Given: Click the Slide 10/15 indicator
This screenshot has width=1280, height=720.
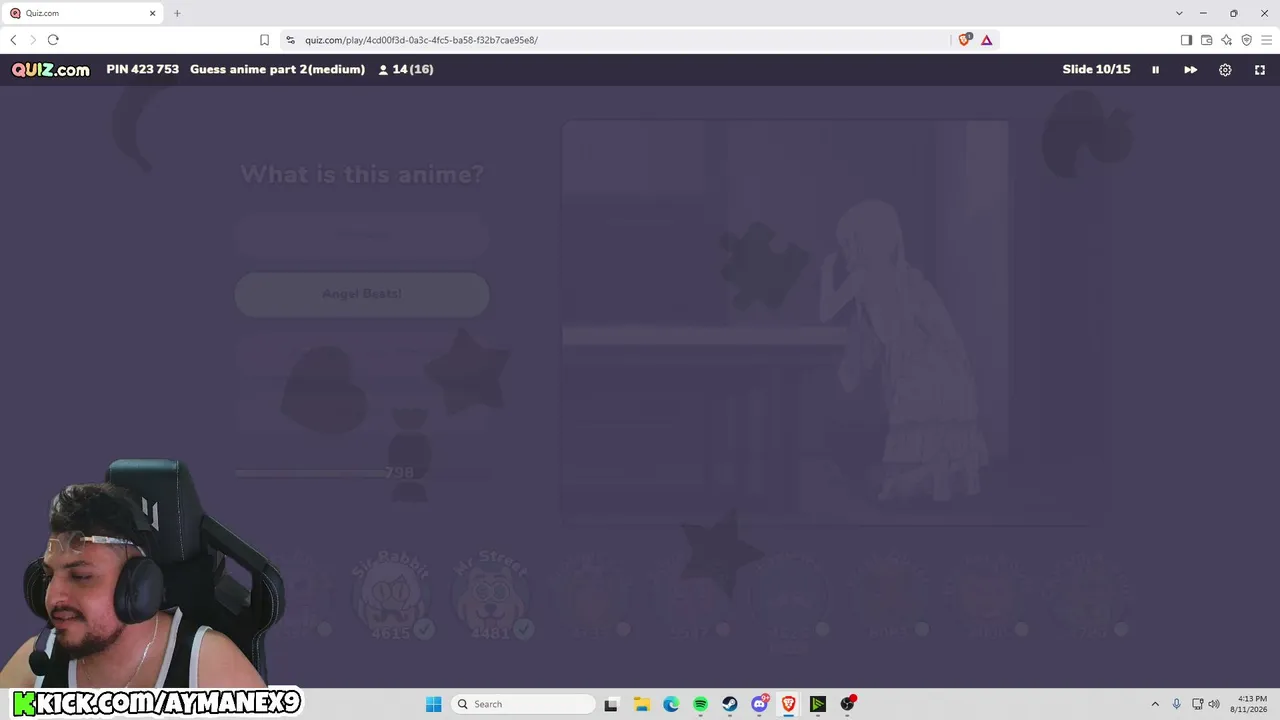Looking at the screenshot, I should [1096, 70].
